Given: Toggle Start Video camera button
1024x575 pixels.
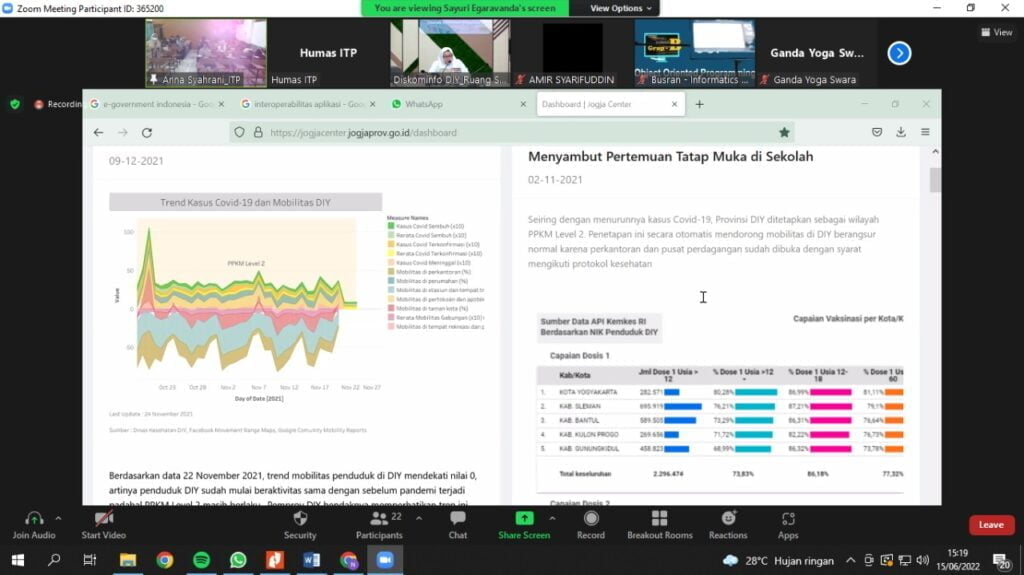Looking at the screenshot, I should (104, 519).
